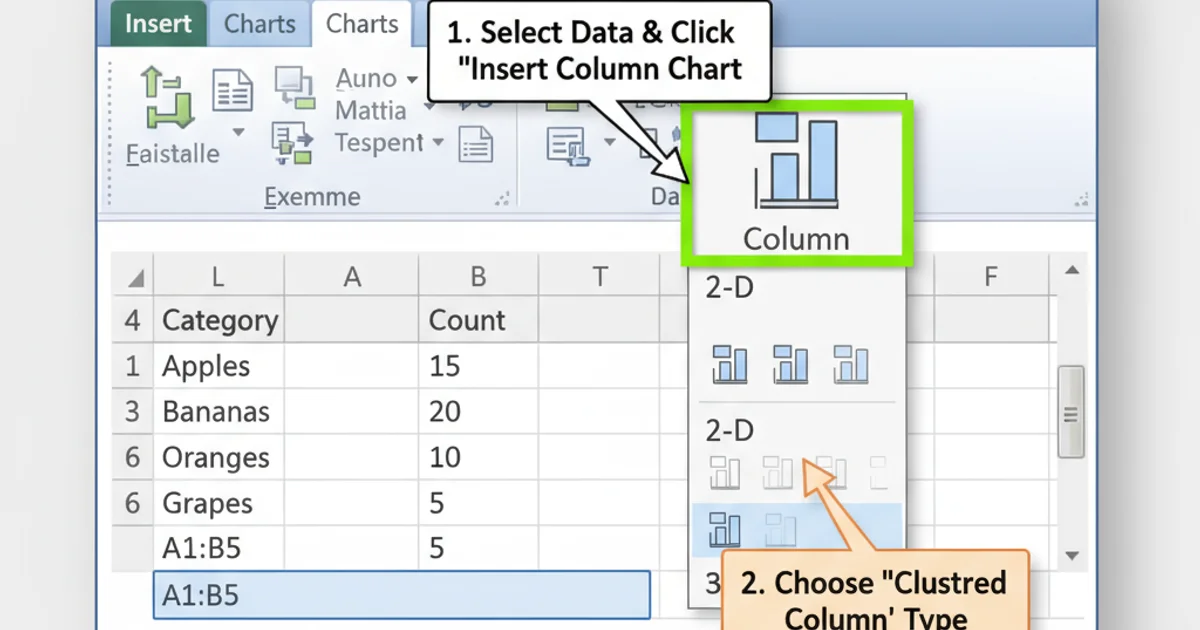Switch to the Insert tab

point(157,23)
